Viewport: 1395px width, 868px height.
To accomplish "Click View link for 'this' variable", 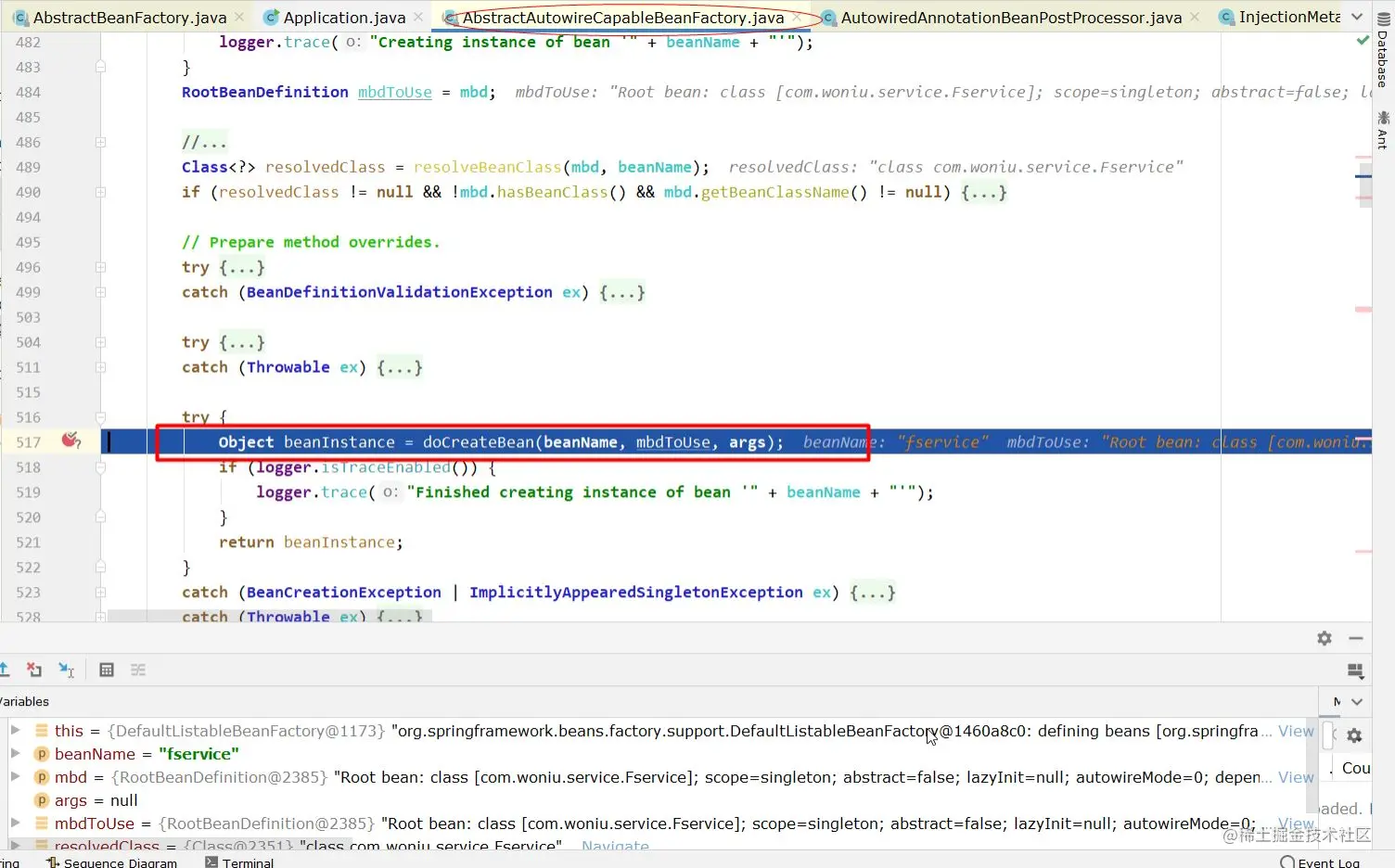I will (x=1296, y=731).
